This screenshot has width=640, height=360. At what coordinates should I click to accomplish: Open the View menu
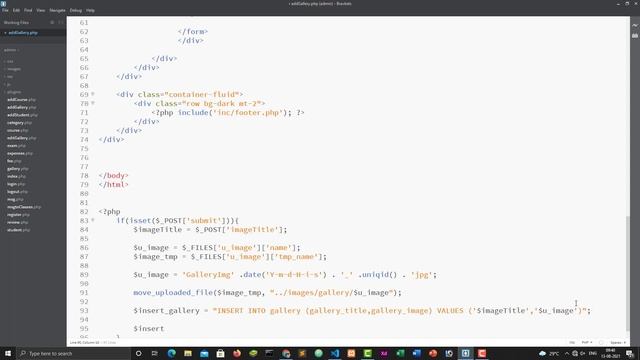click(x=40, y=10)
